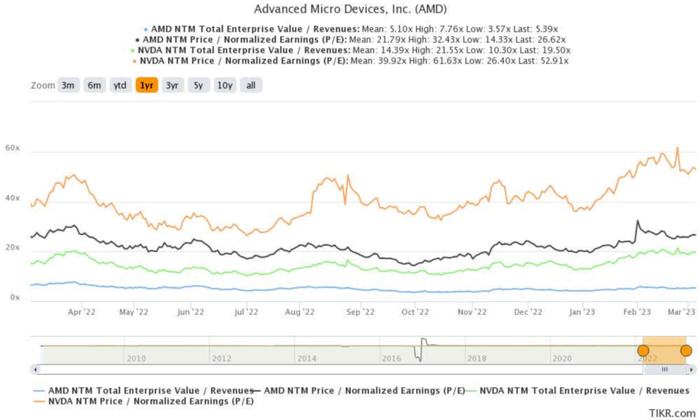Click the active 1yr zoom button
The height and width of the screenshot is (420, 700).
146,86
